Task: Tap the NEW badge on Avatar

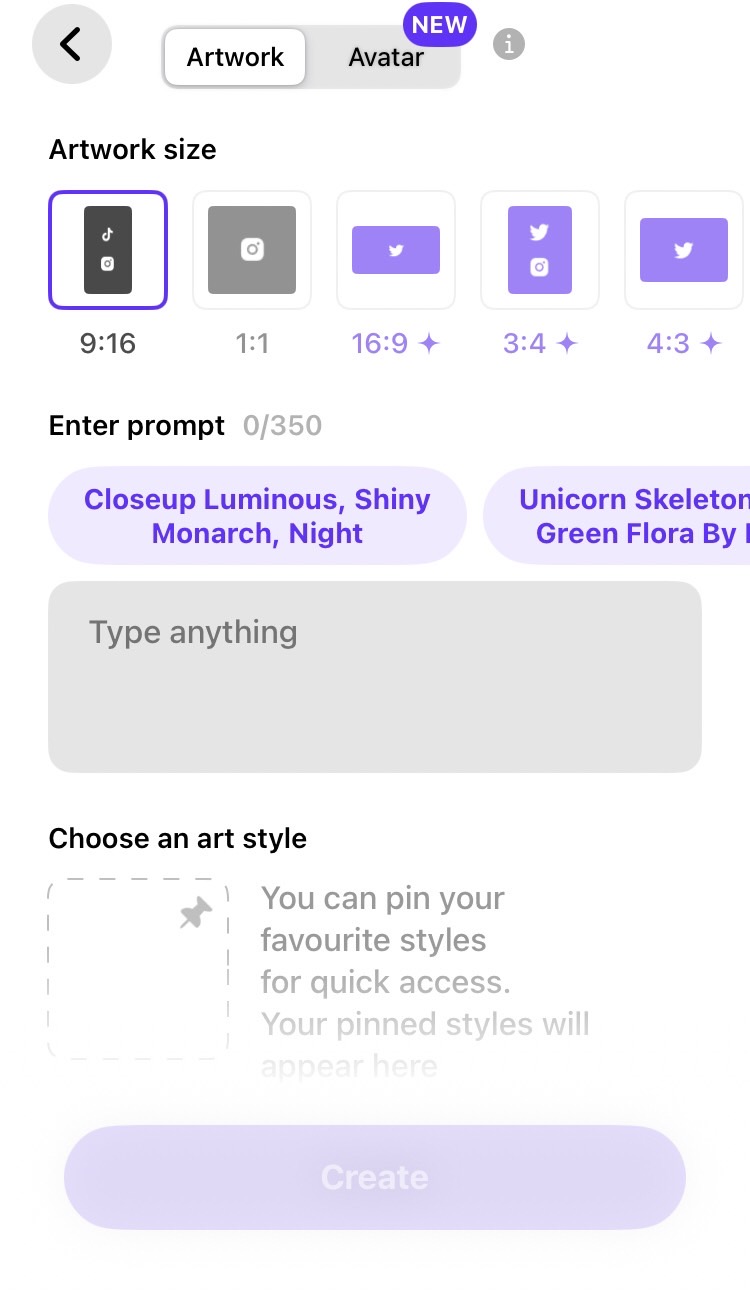Action: [x=439, y=25]
